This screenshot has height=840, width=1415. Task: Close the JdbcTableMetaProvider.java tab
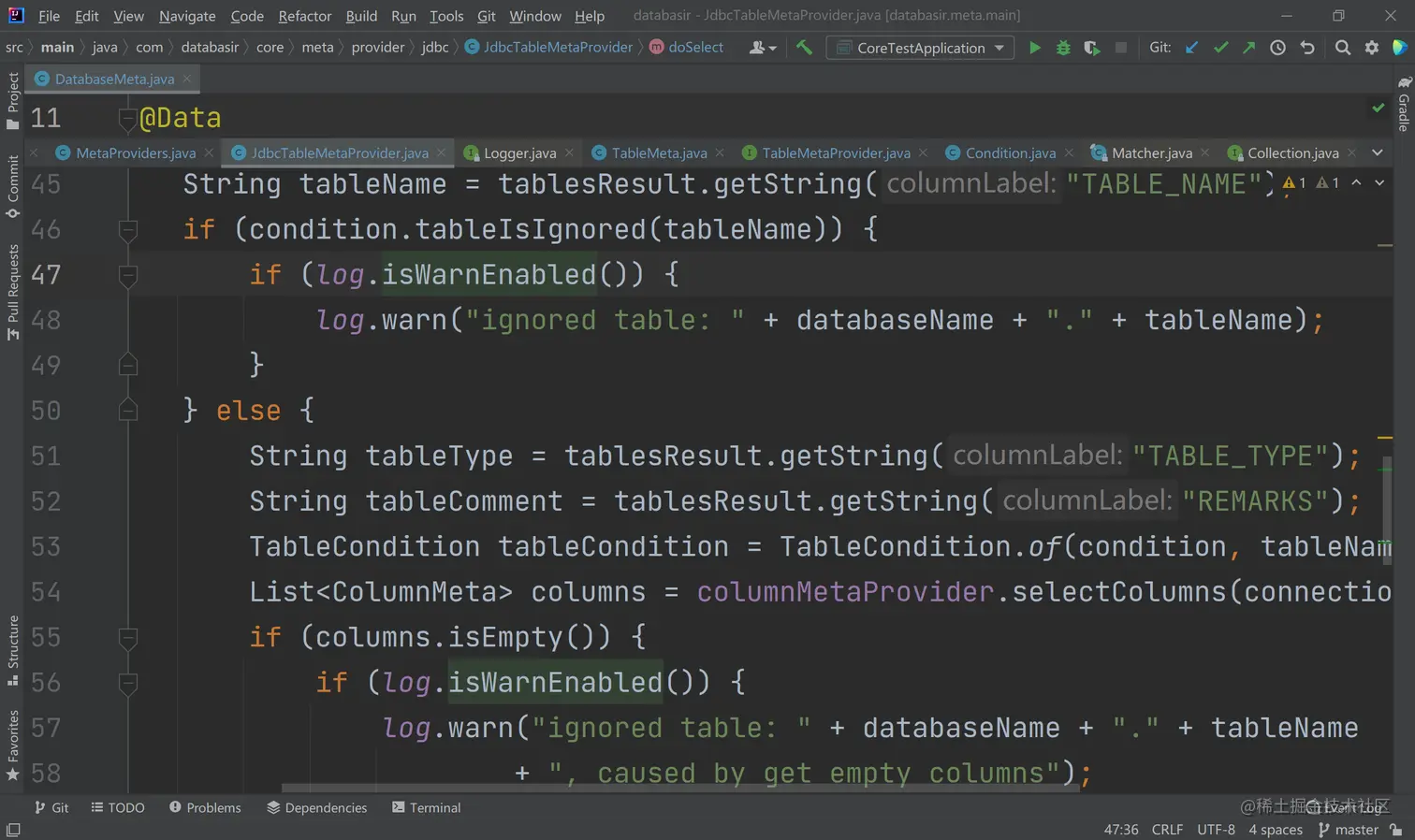click(x=441, y=152)
